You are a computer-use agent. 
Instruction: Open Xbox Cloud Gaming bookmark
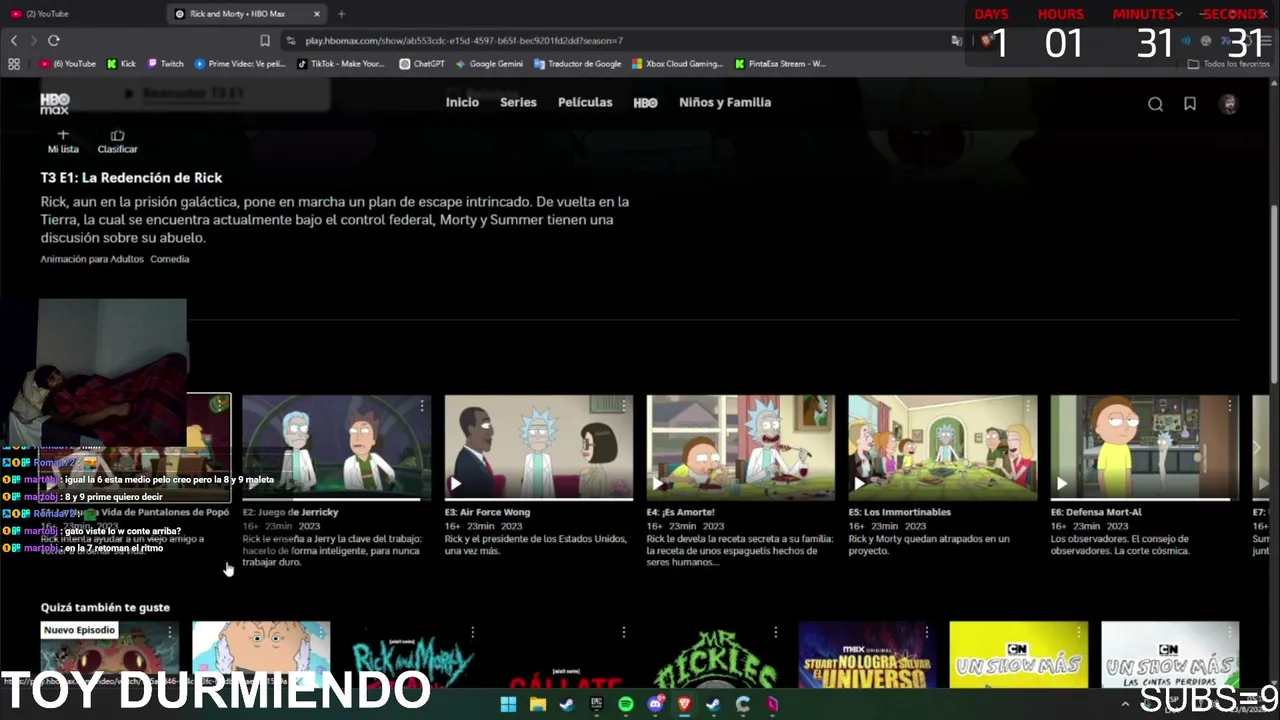click(677, 64)
